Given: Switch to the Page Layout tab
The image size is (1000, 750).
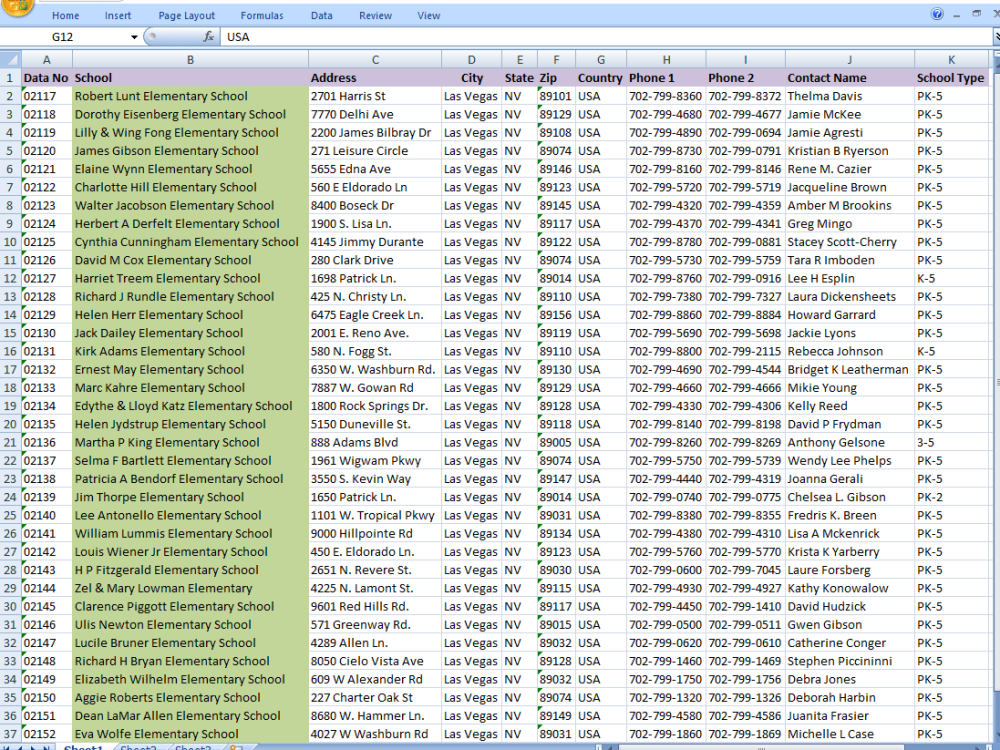Looking at the screenshot, I should pos(186,15).
